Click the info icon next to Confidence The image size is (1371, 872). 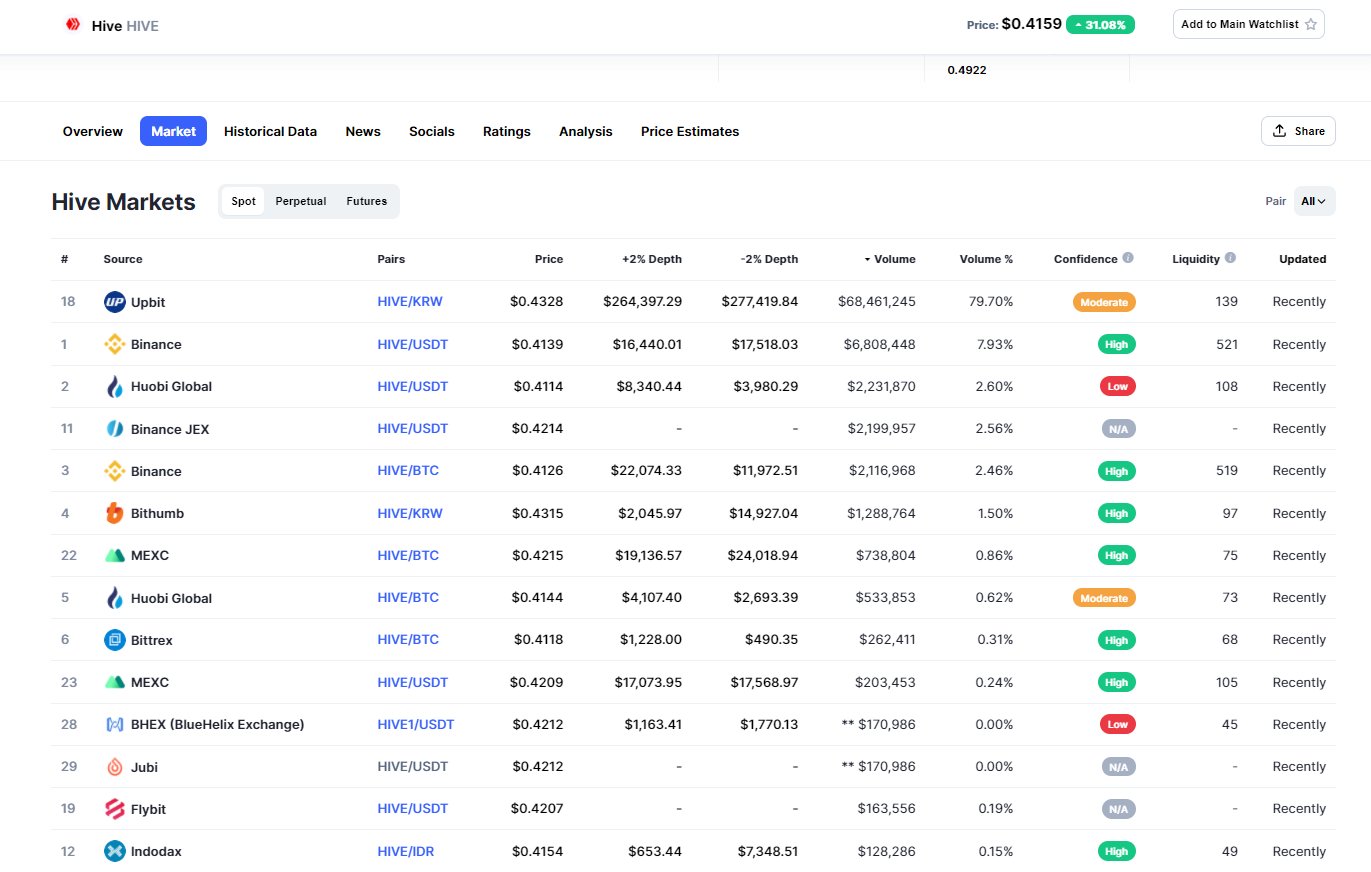[x=1128, y=258]
